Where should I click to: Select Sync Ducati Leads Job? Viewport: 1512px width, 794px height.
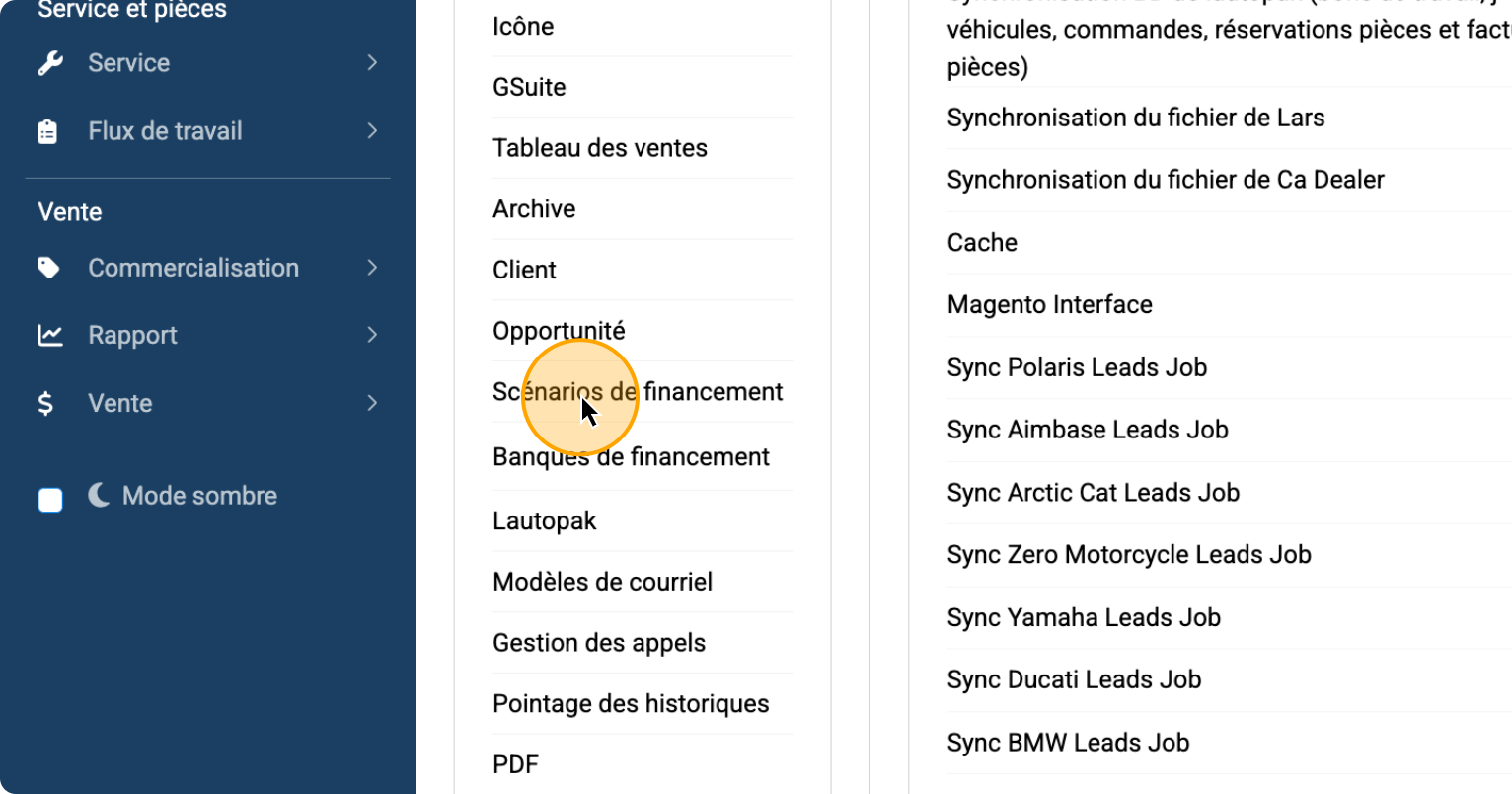pos(1074,679)
